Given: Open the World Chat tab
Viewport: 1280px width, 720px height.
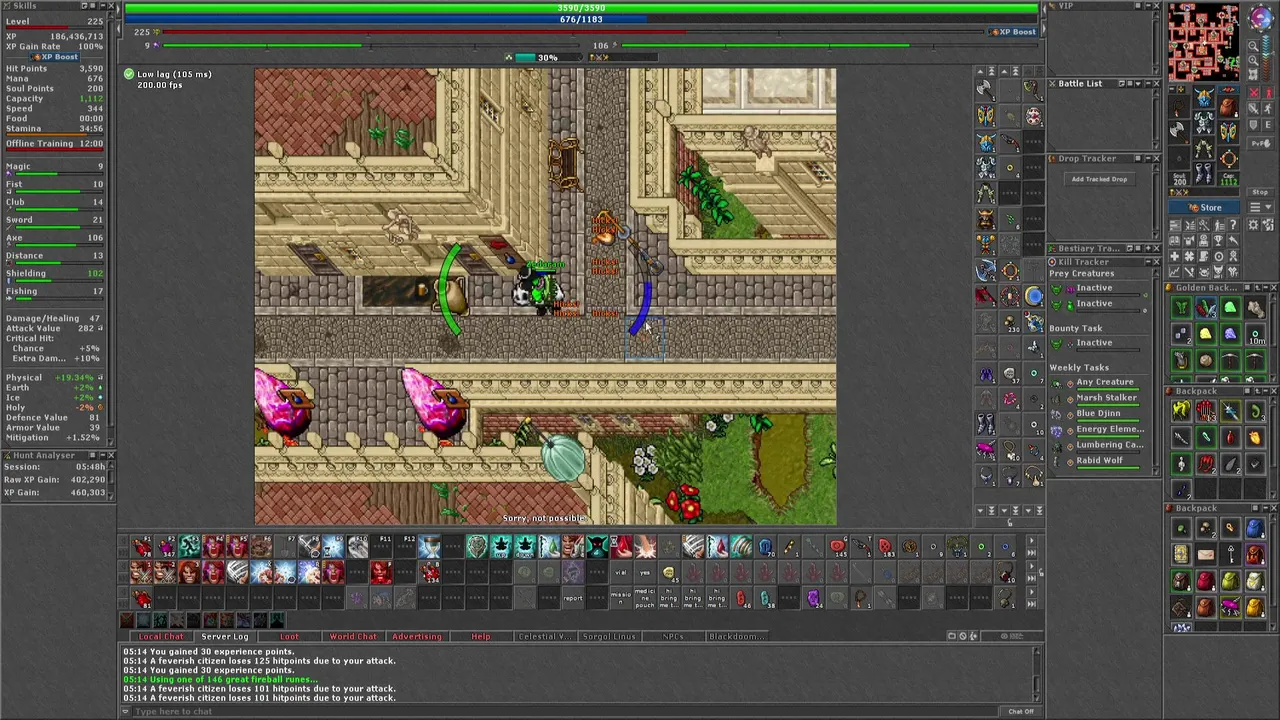Looking at the screenshot, I should (353, 636).
